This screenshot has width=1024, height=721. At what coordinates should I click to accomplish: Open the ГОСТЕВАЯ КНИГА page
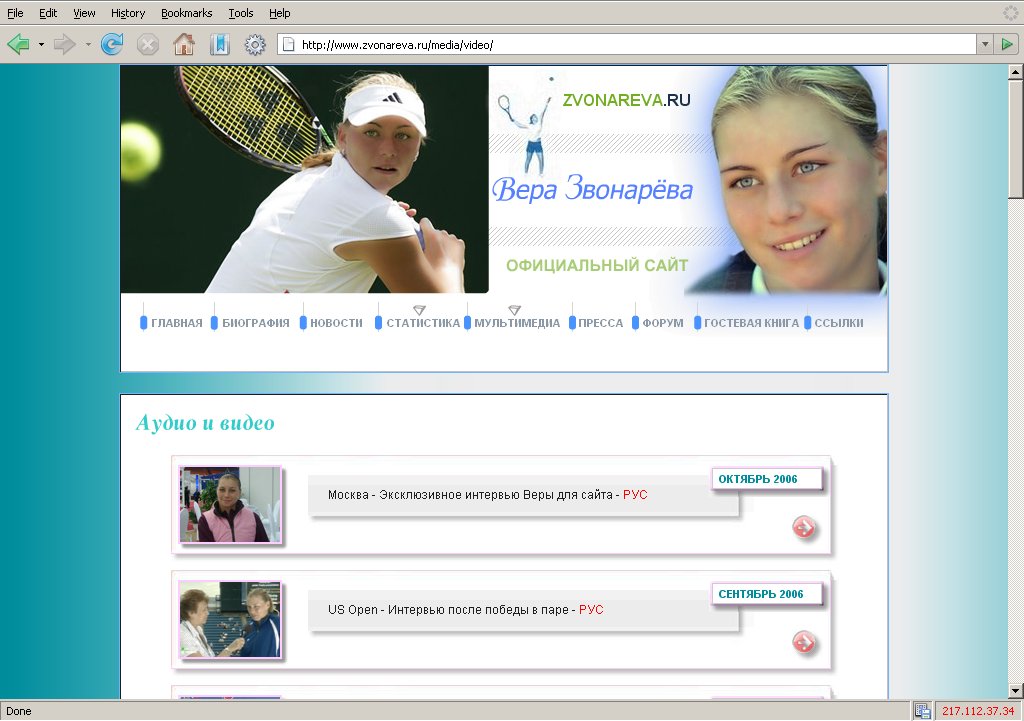[x=752, y=323]
